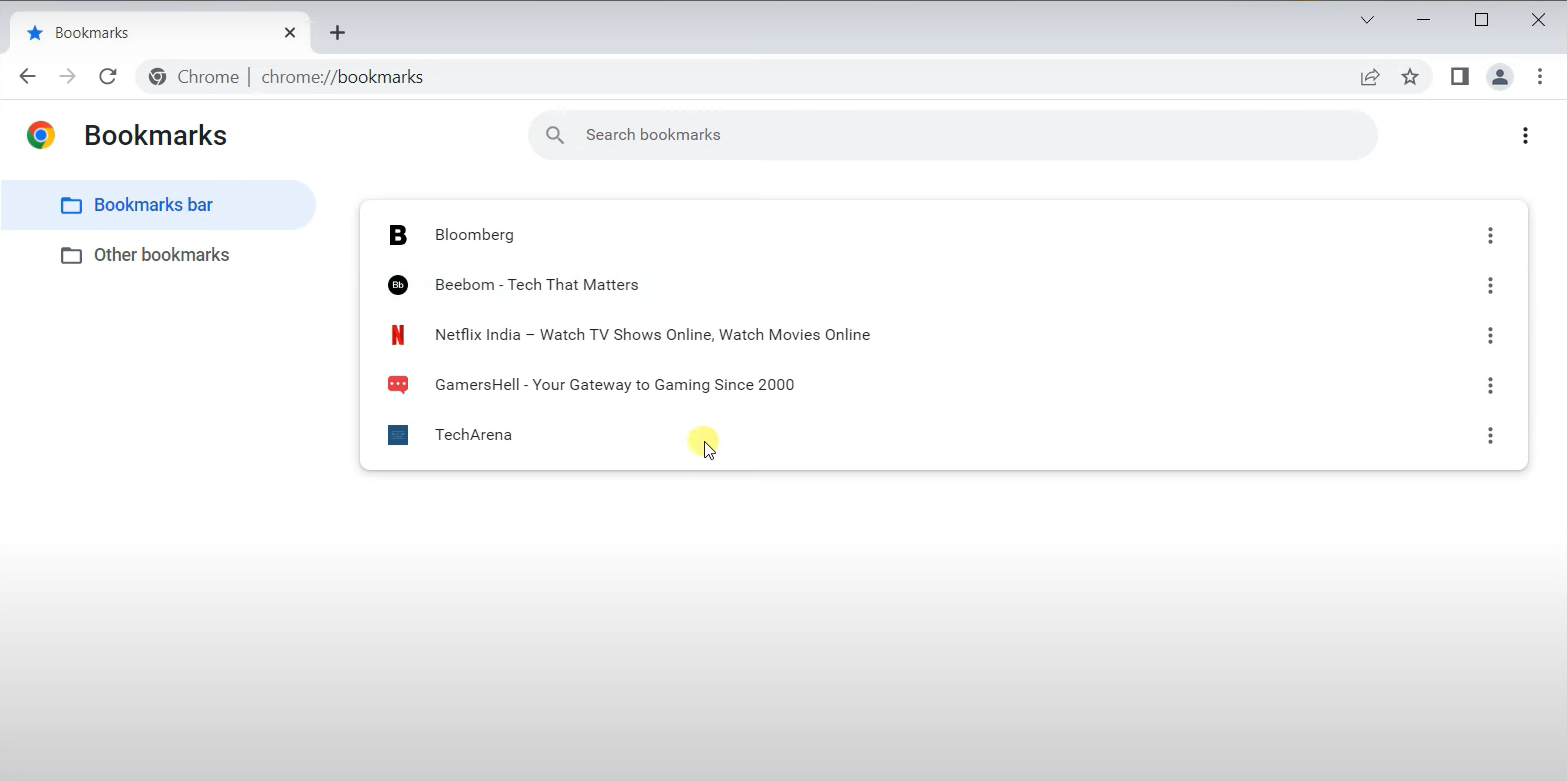The width and height of the screenshot is (1567, 781).
Task: Reload the bookmarks page
Action: [108, 77]
